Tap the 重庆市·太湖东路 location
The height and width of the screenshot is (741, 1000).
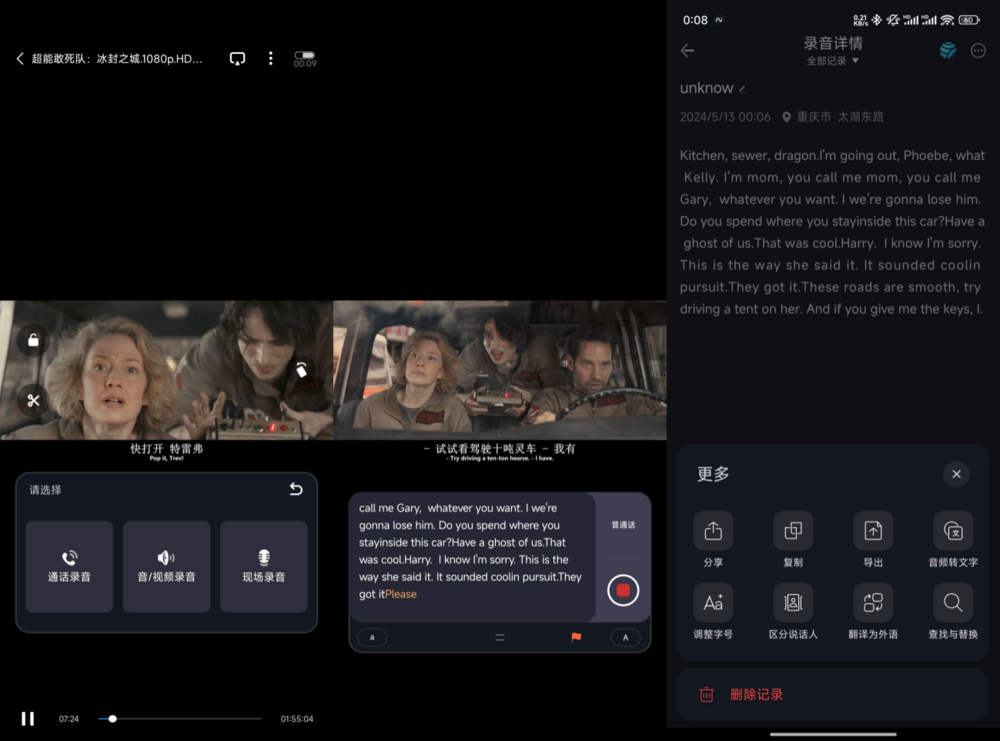[x=833, y=117]
